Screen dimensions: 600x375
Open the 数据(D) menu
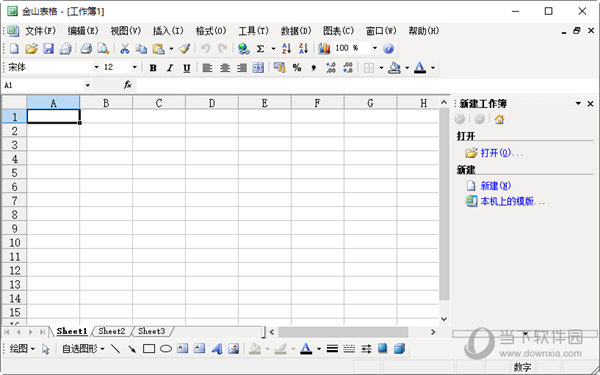click(x=296, y=31)
